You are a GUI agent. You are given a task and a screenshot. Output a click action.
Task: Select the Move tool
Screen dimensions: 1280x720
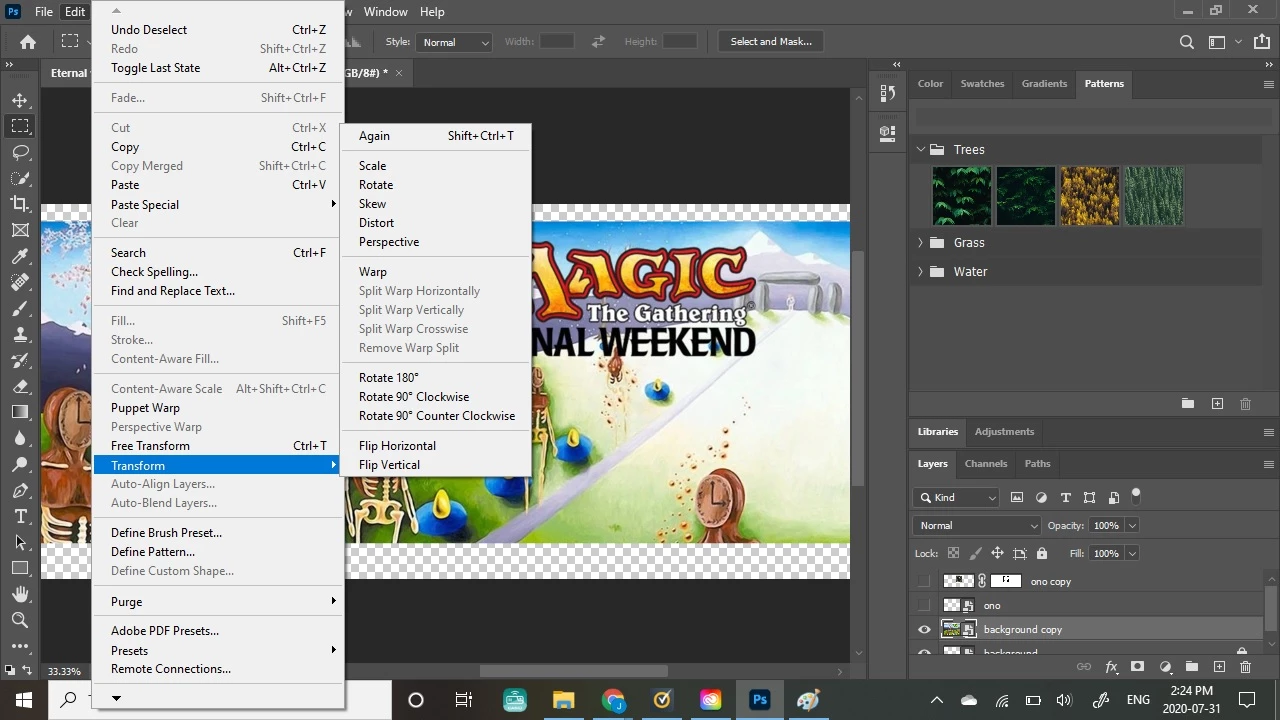click(x=20, y=100)
